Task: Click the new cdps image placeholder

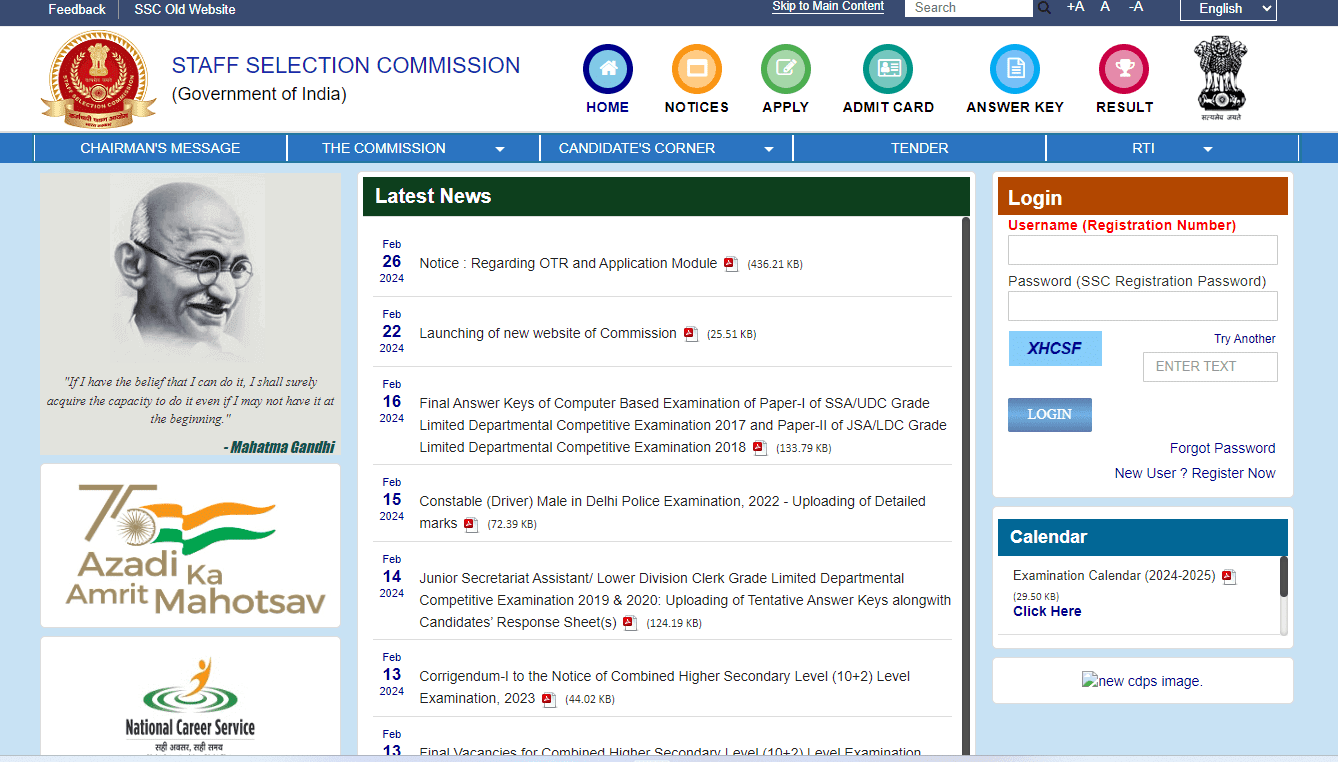Action: (1142, 681)
